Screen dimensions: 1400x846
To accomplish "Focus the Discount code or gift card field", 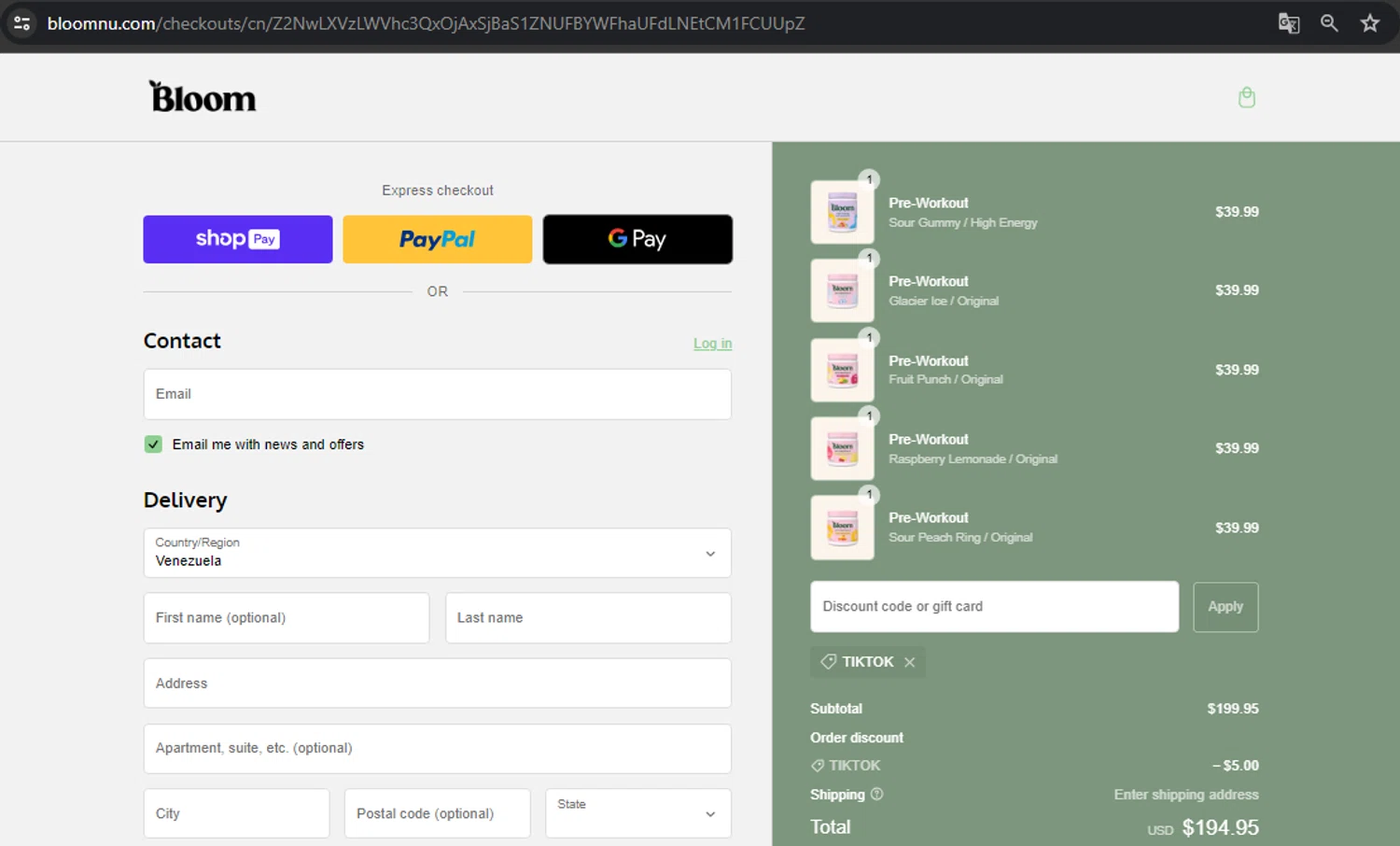I will [x=994, y=607].
